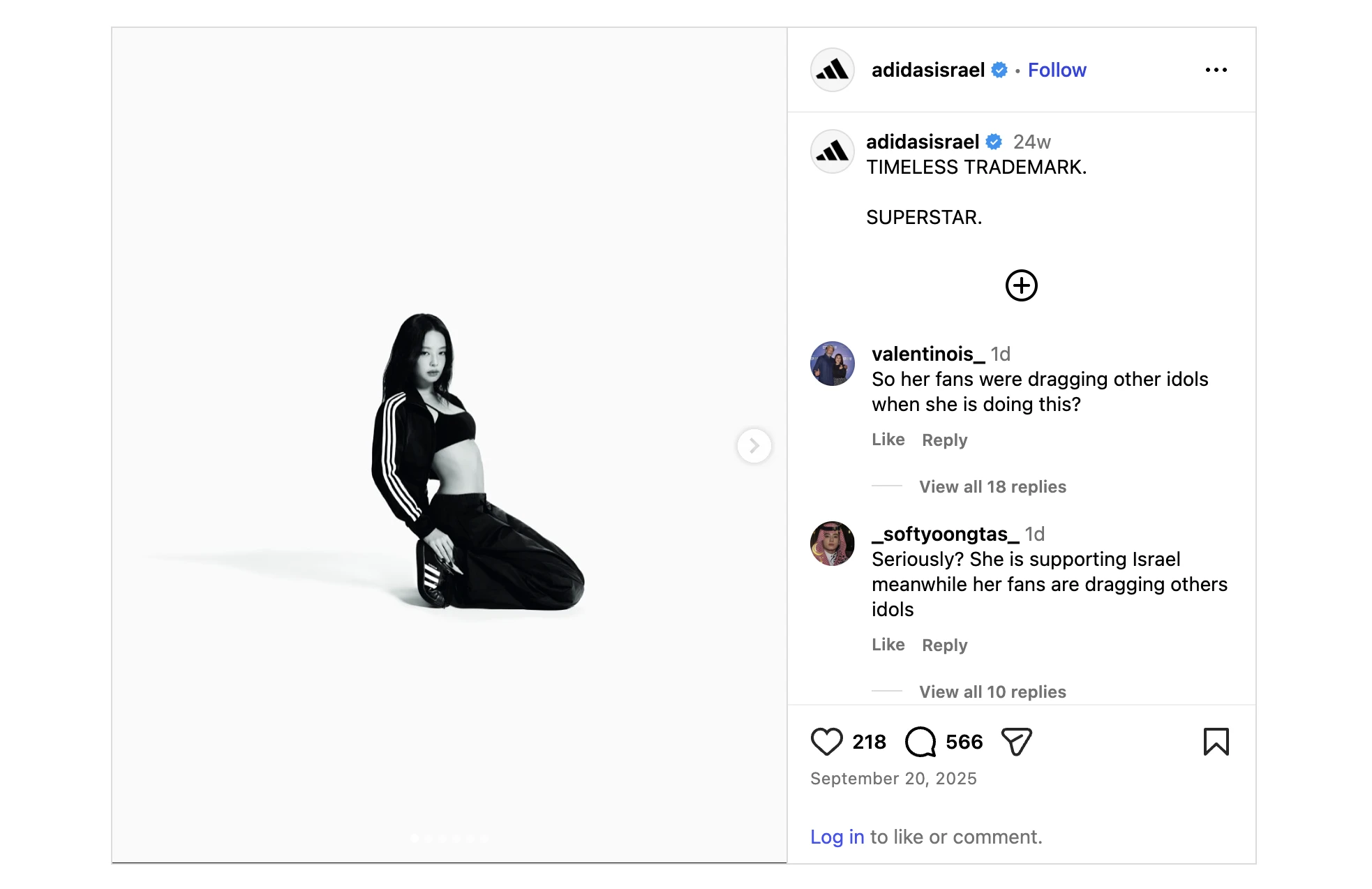Viewport: 1372px width, 889px height.
Task: Expand all 18 replies under valentinois_'s comment
Action: [992, 486]
